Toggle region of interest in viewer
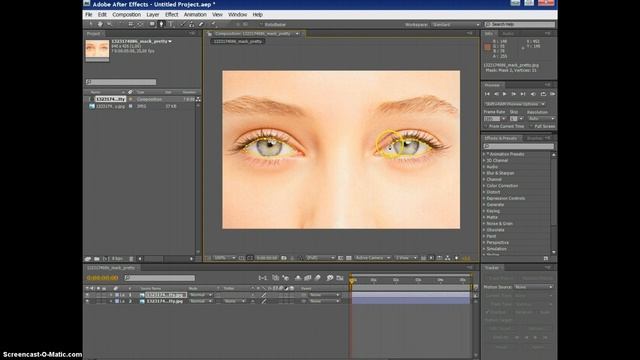Viewport: 640px width, 360px height. (341, 258)
